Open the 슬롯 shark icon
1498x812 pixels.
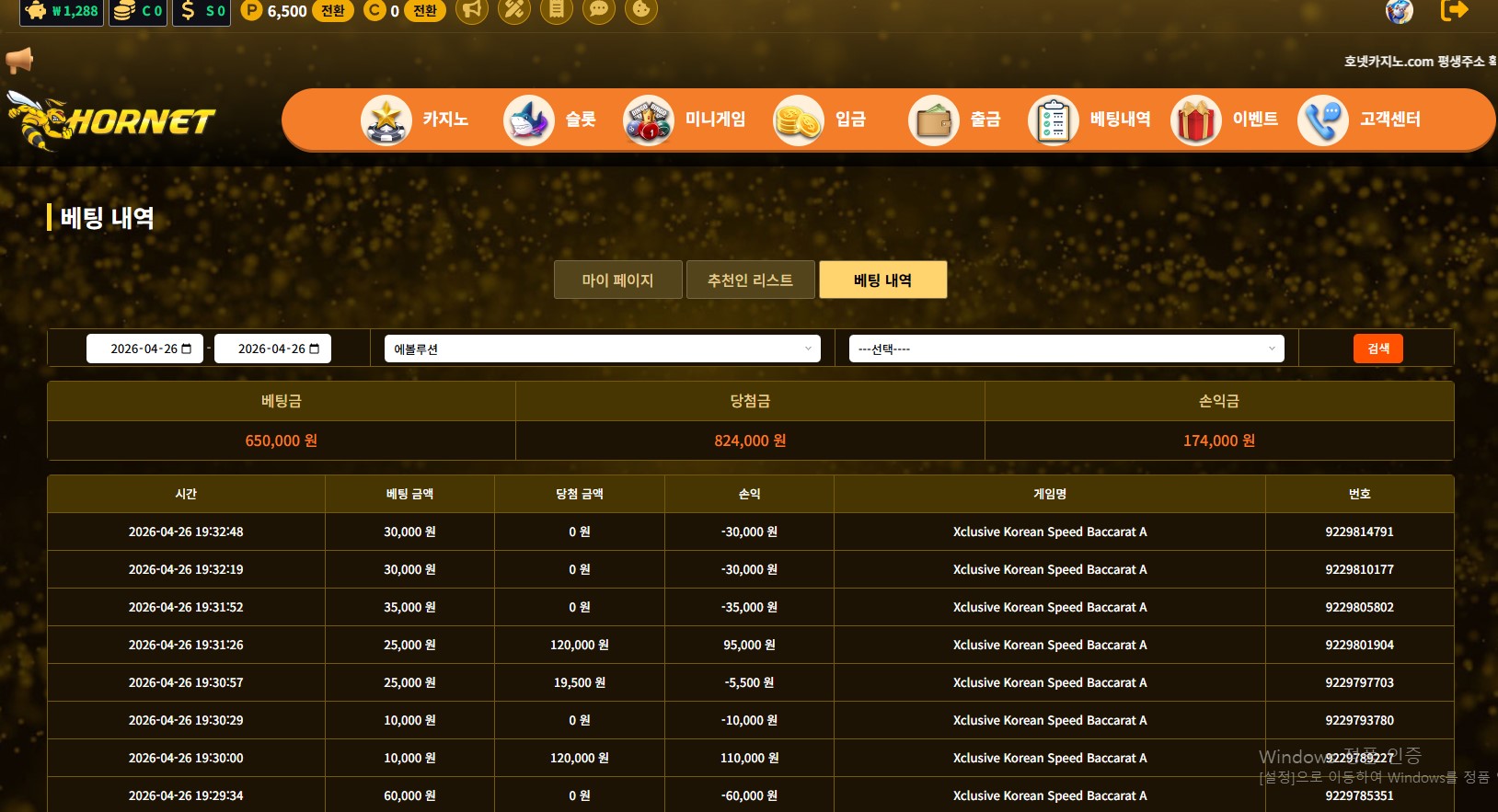[528, 120]
